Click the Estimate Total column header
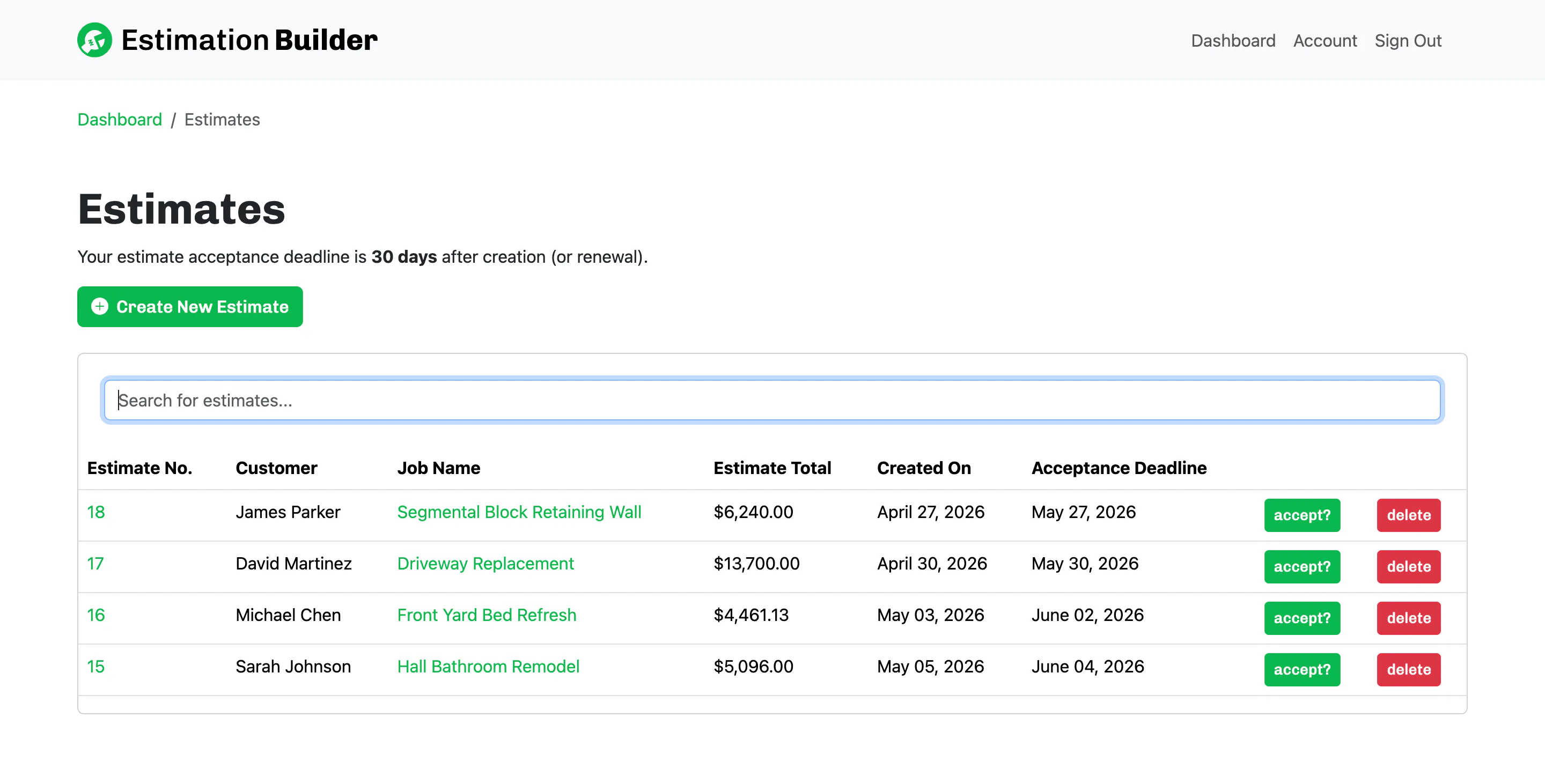Screen dimensions: 1545x784 click(x=772, y=468)
